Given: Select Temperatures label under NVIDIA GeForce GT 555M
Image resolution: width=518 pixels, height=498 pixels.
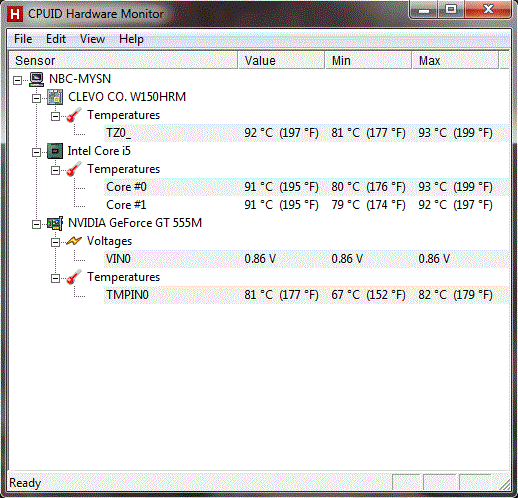Looking at the screenshot, I should [124, 277].
